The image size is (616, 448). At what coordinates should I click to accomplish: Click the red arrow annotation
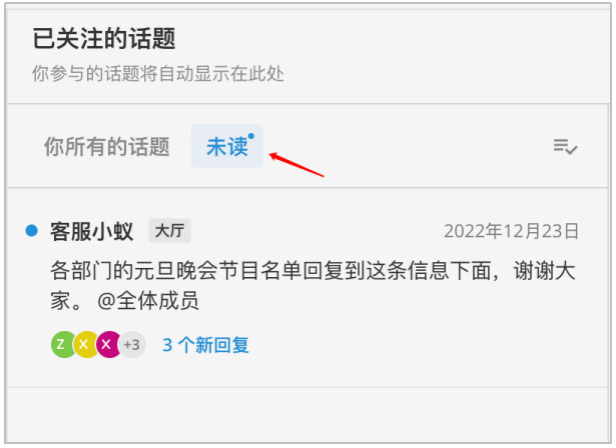point(297,165)
